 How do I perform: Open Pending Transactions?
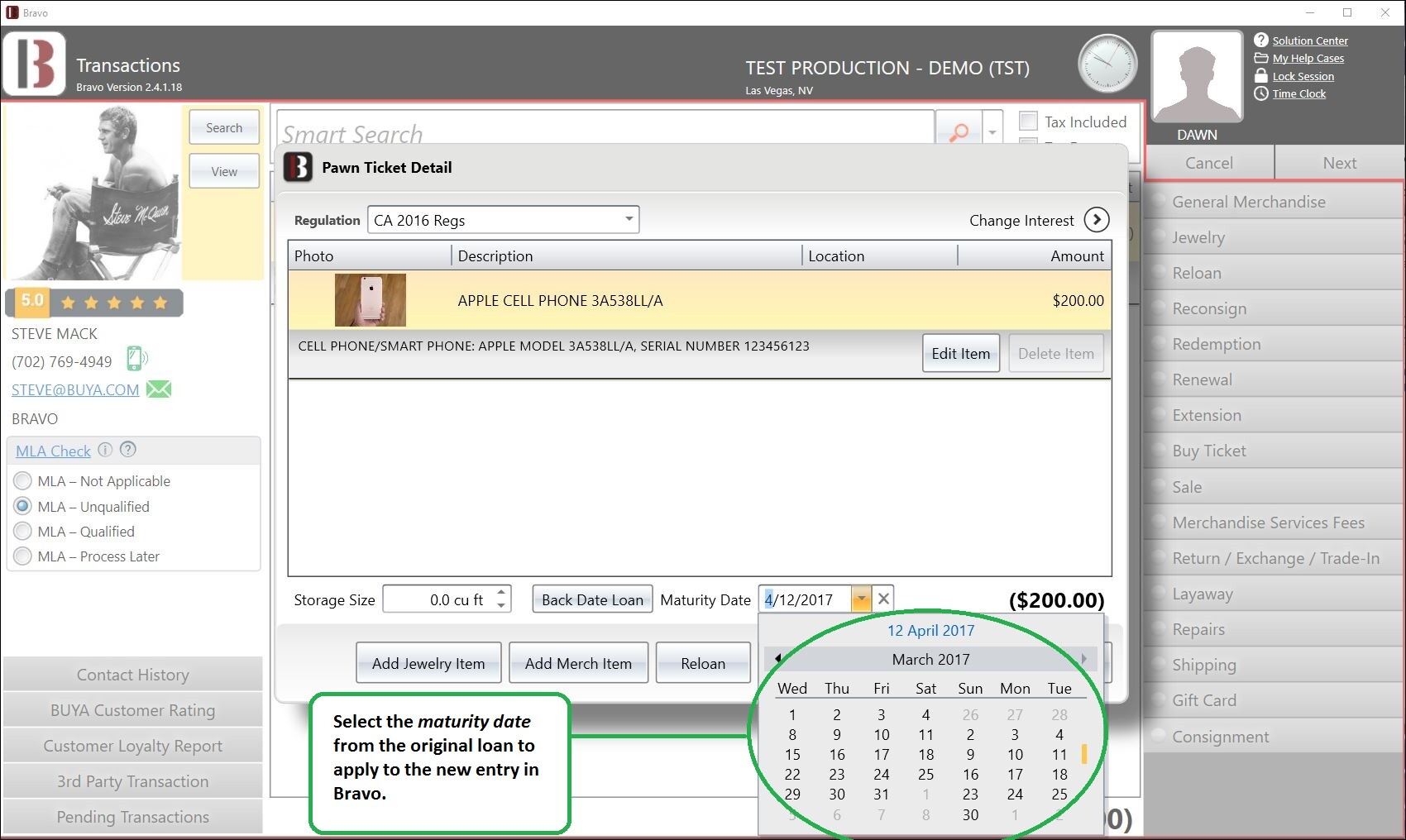pyautogui.click(x=133, y=817)
